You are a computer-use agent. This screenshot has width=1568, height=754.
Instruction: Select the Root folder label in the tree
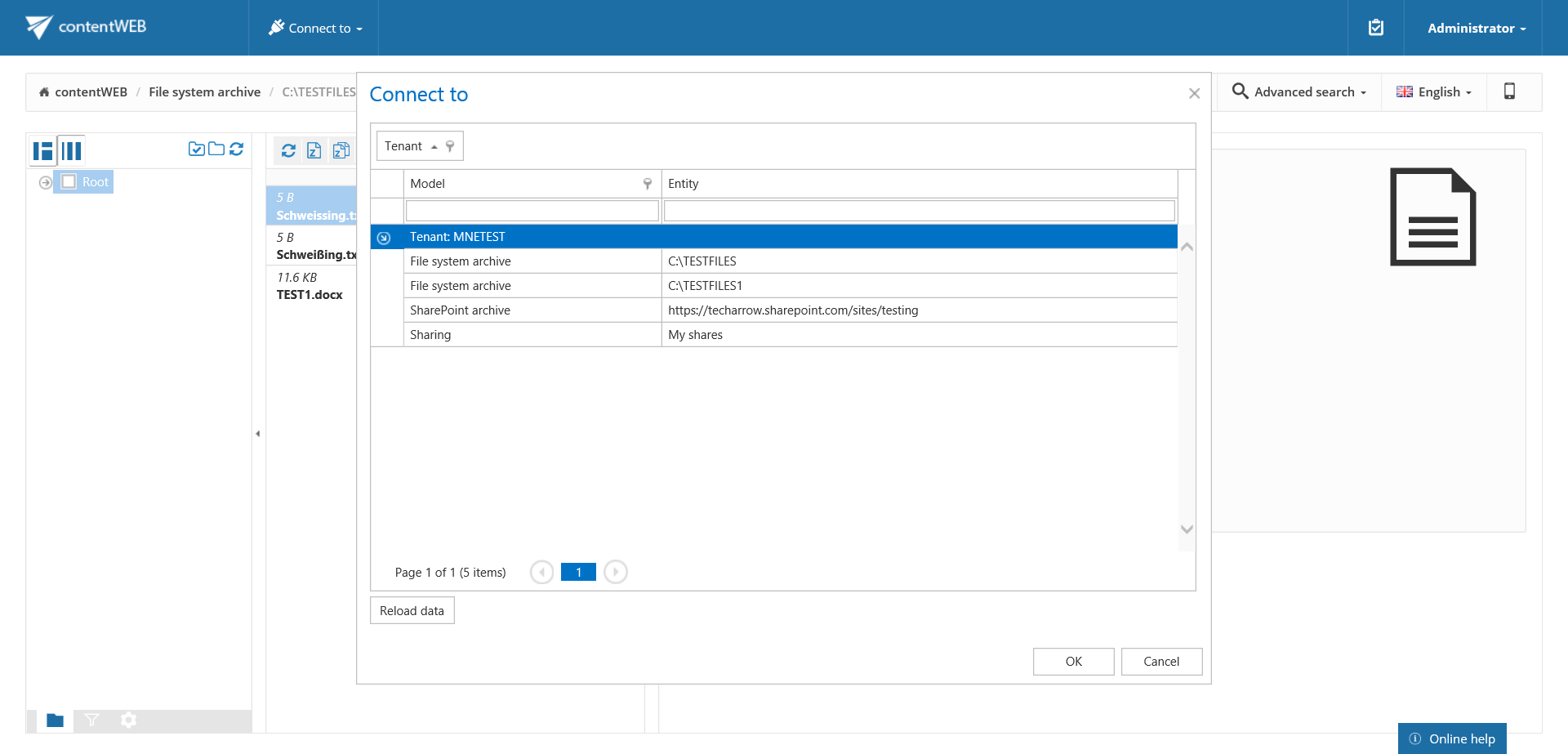pyautogui.click(x=95, y=182)
